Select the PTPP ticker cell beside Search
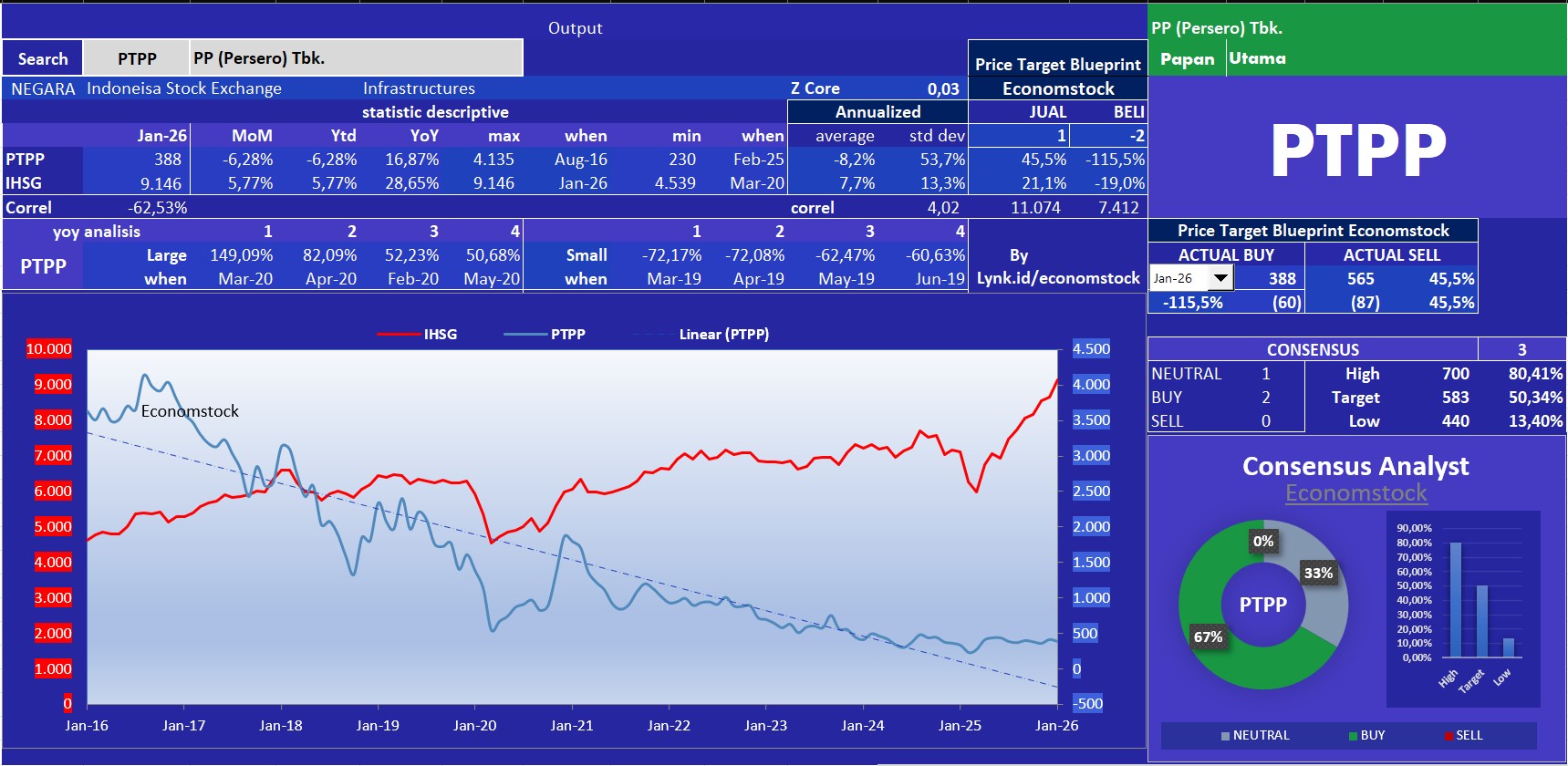Screen dimensions: 1568x766 tap(137, 58)
